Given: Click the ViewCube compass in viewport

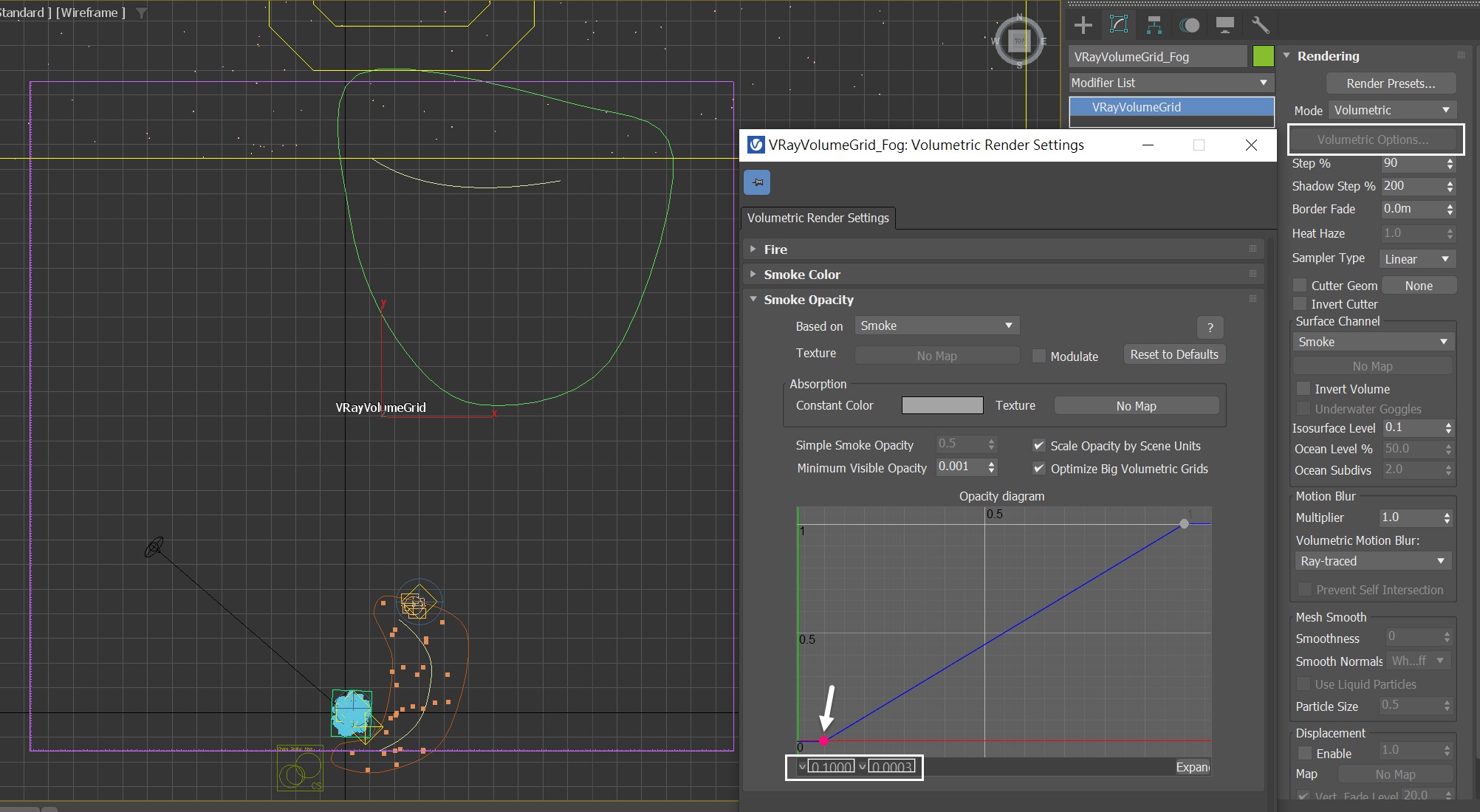Looking at the screenshot, I should click(1019, 41).
